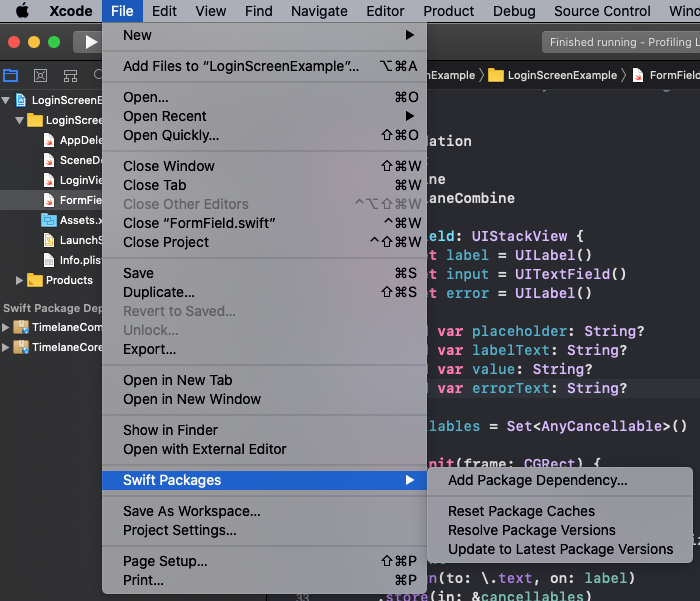Image resolution: width=700 pixels, height=601 pixels.
Task: Choose Project Settings...
Action: 264,530
